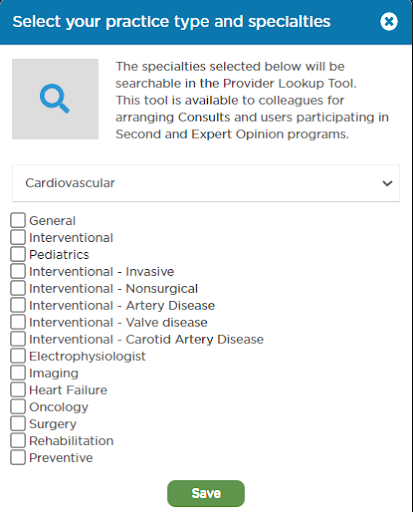Enable Interventional - Invasive option
Image resolution: width=413 pixels, height=512 pixels.
click(x=18, y=271)
